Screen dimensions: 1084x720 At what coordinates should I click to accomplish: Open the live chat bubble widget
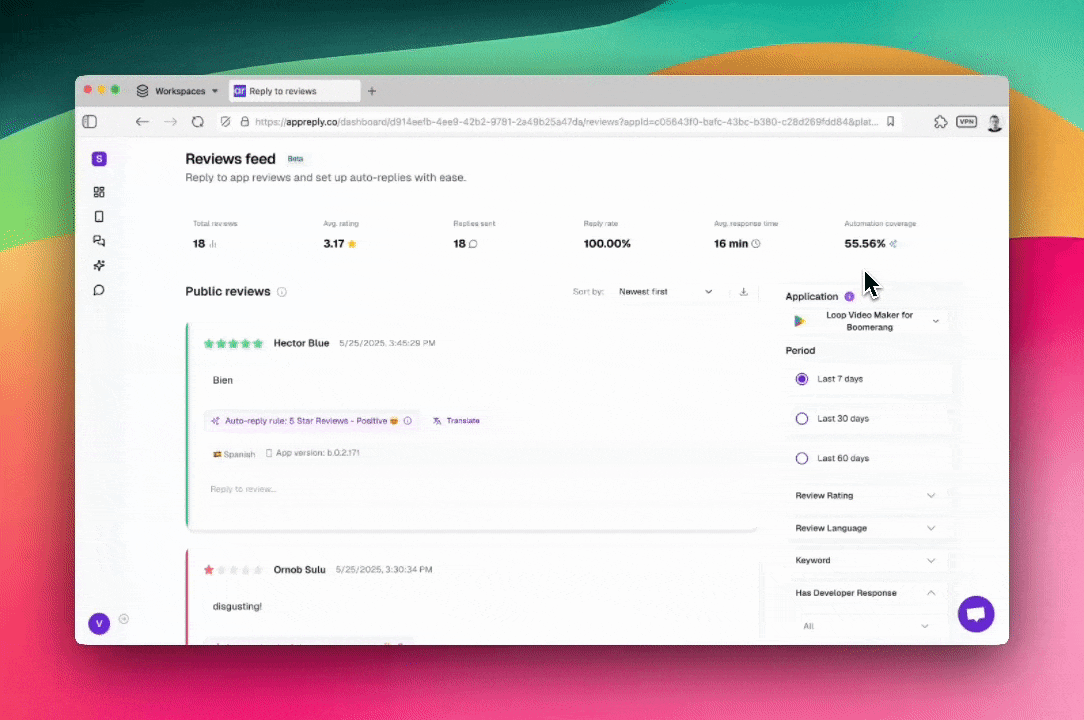coord(976,613)
